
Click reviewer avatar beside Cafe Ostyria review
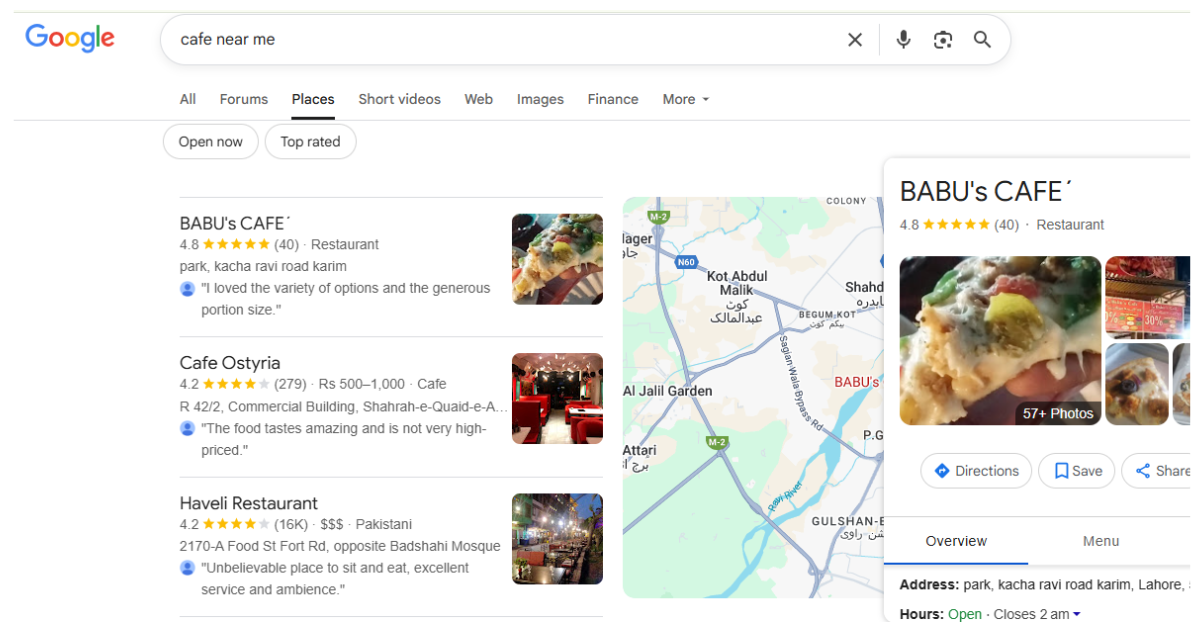click(x=187, y=428)
